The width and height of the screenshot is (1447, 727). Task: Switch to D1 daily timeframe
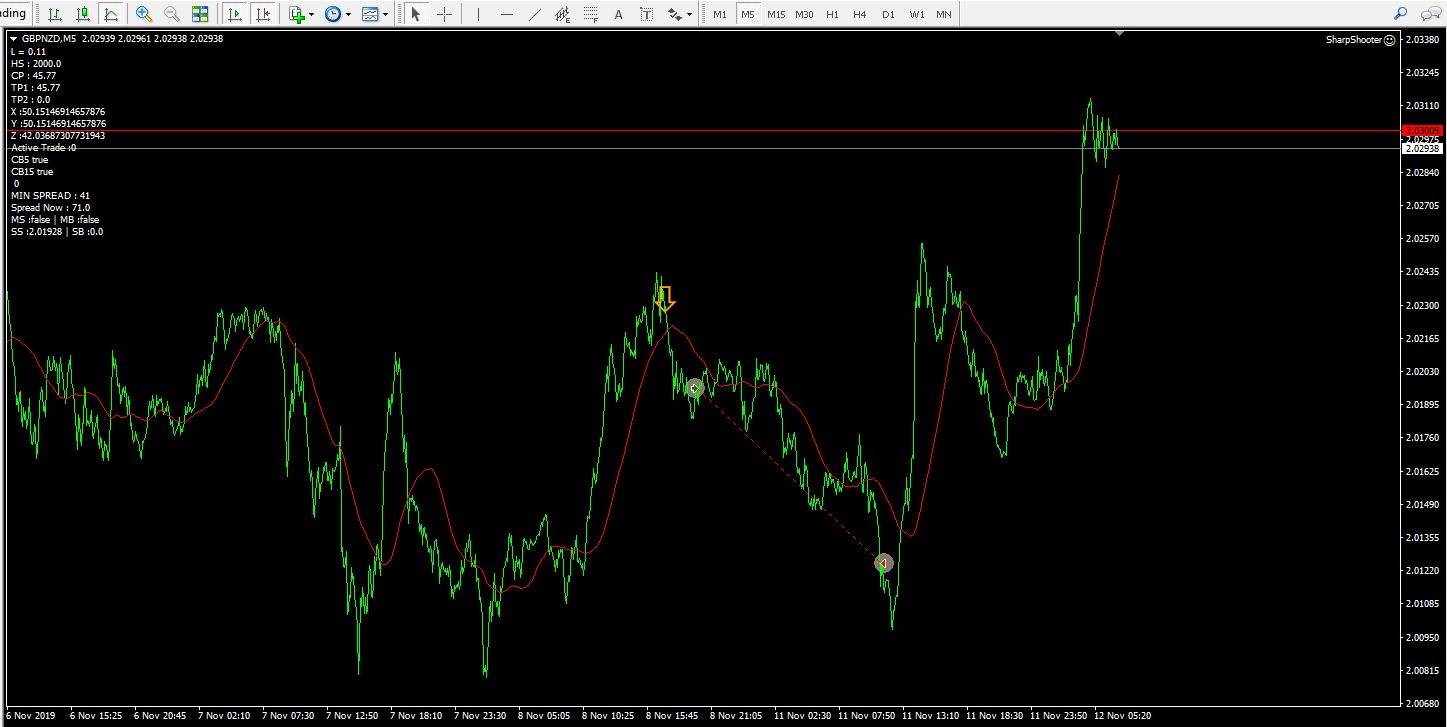coord(888,14)
